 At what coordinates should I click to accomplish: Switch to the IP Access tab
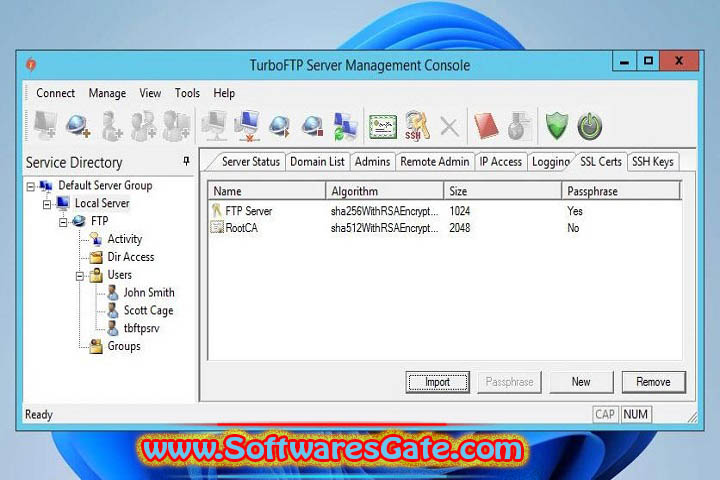pos(501,162)
